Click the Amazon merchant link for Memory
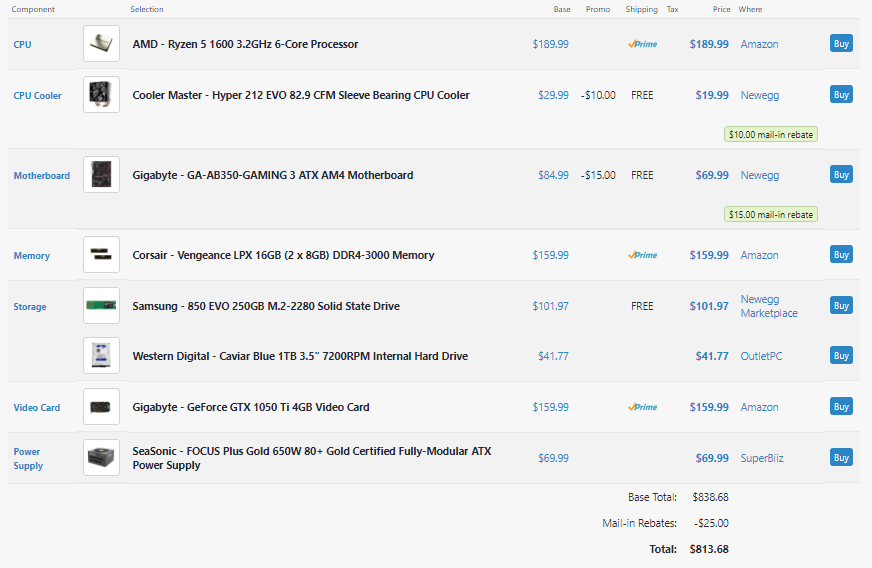 click(x=759, y=256)
